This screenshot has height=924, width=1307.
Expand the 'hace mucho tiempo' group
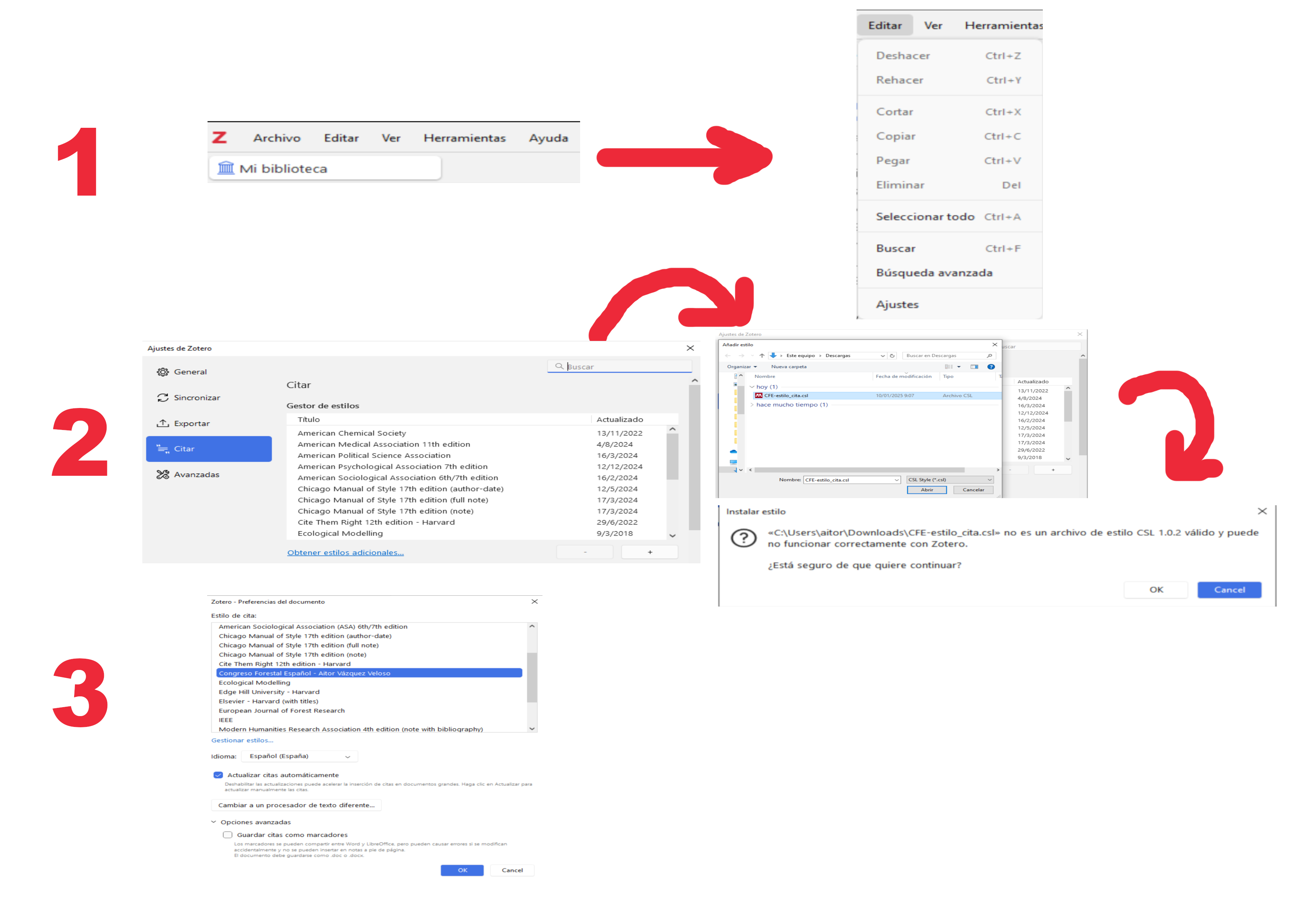[752, 405]
